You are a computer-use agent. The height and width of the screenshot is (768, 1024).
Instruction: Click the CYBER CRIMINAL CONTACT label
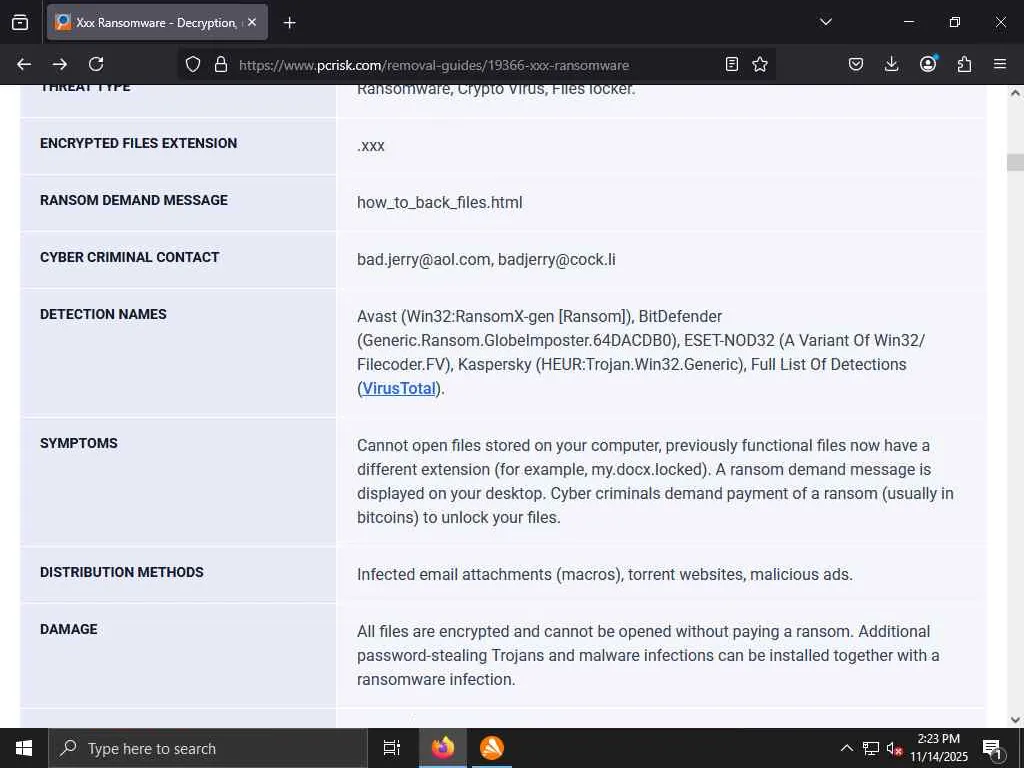129,257
